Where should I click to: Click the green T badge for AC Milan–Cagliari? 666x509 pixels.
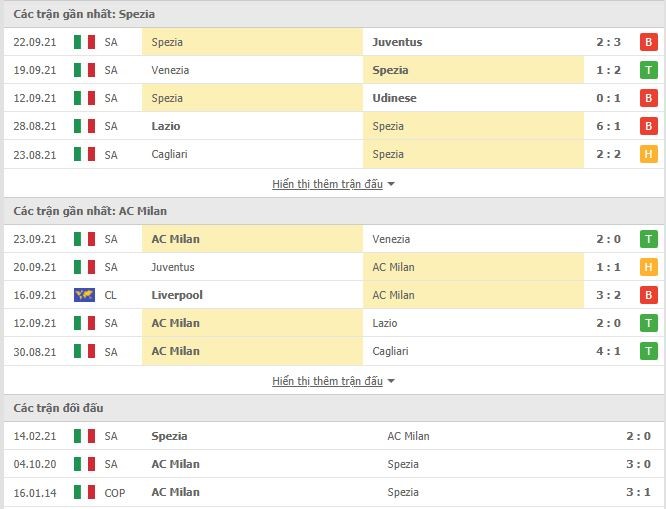tap(648, 351)
